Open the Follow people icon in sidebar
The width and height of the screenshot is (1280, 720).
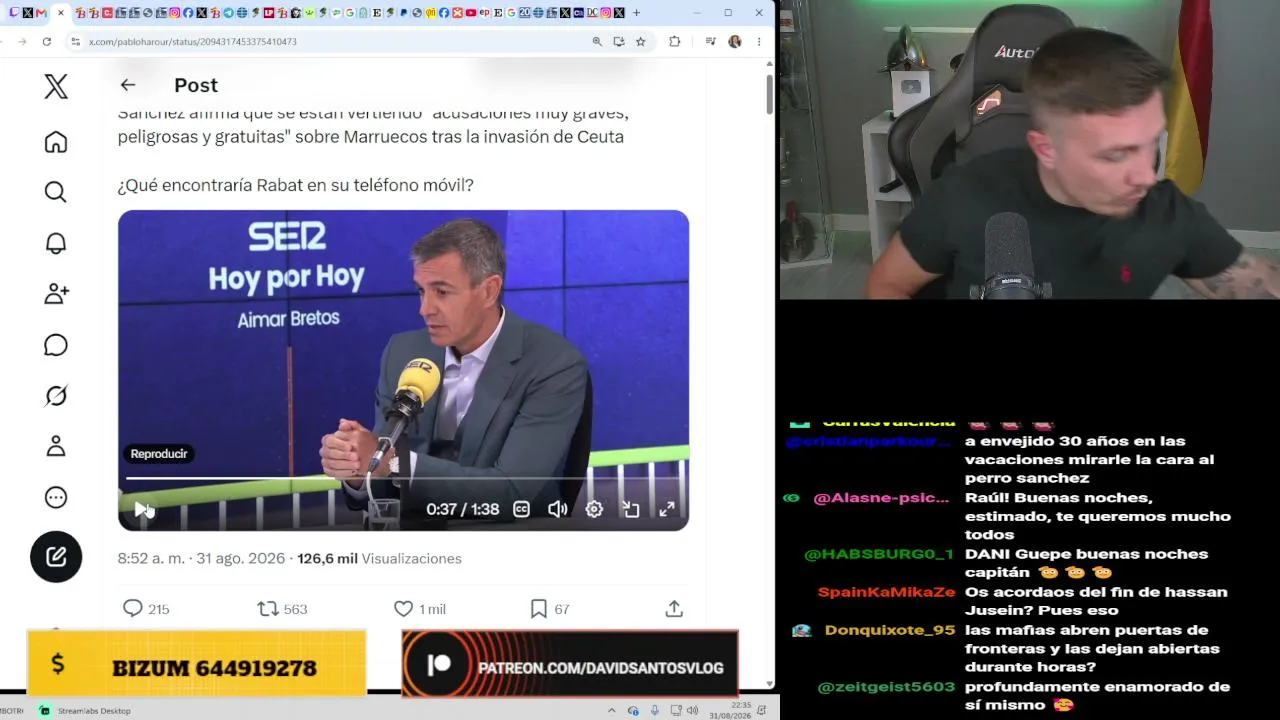[x=56, y=294]
